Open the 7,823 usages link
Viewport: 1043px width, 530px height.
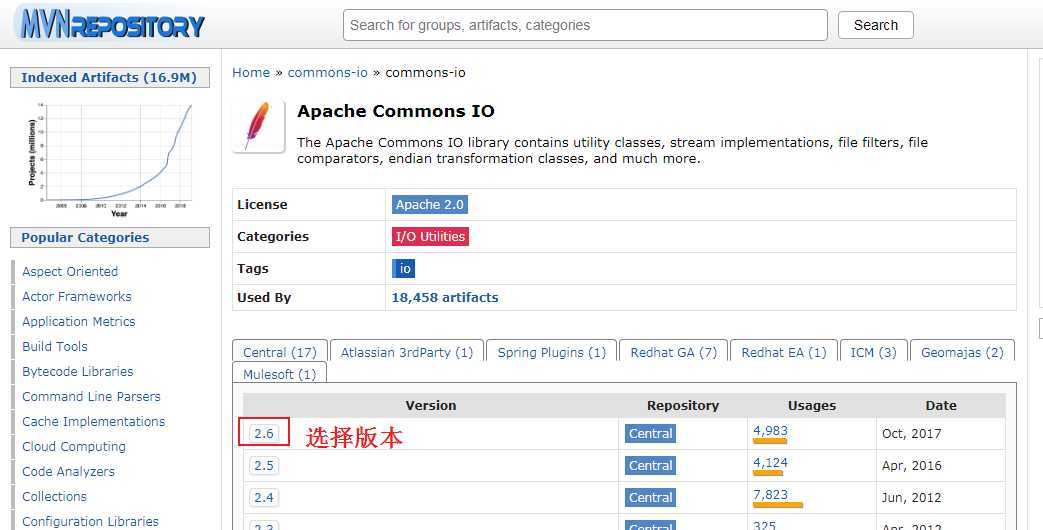coord(770,495)
